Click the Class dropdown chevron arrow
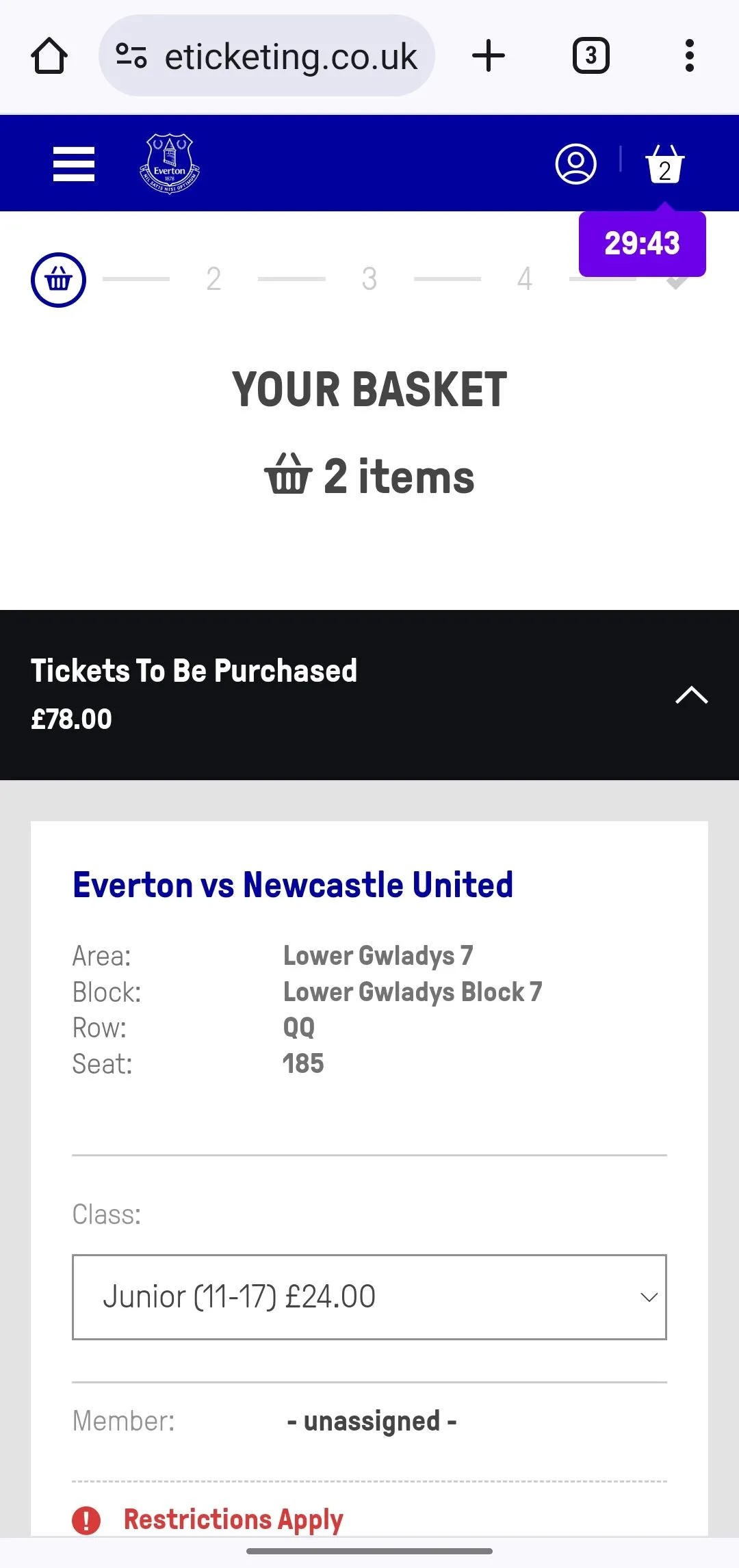The image size is (739, 1568). coord(649,1297)
